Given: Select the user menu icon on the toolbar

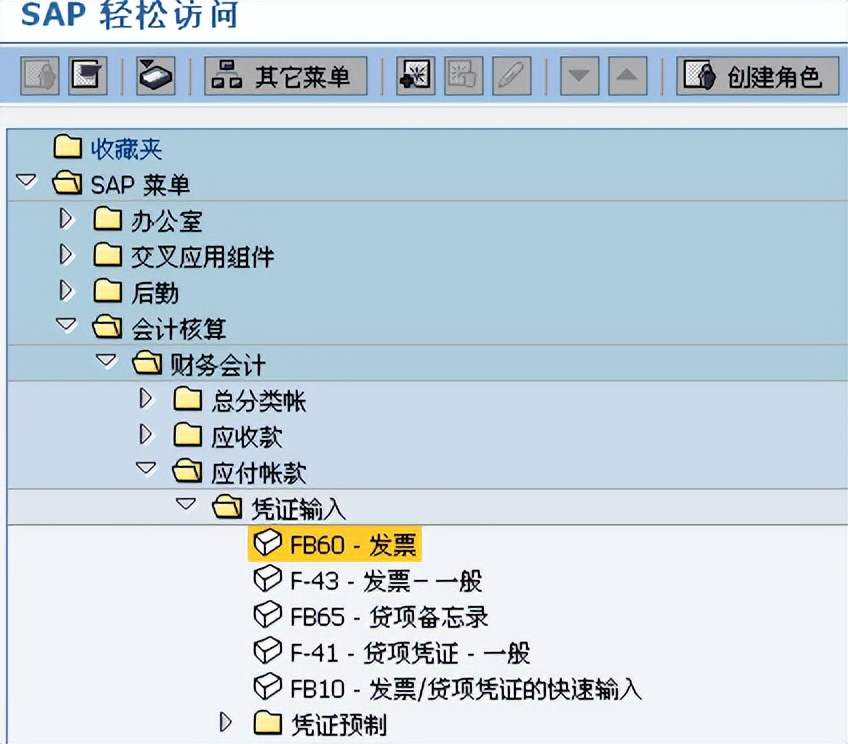Looking at the screenshot, I should pos(38,76).
